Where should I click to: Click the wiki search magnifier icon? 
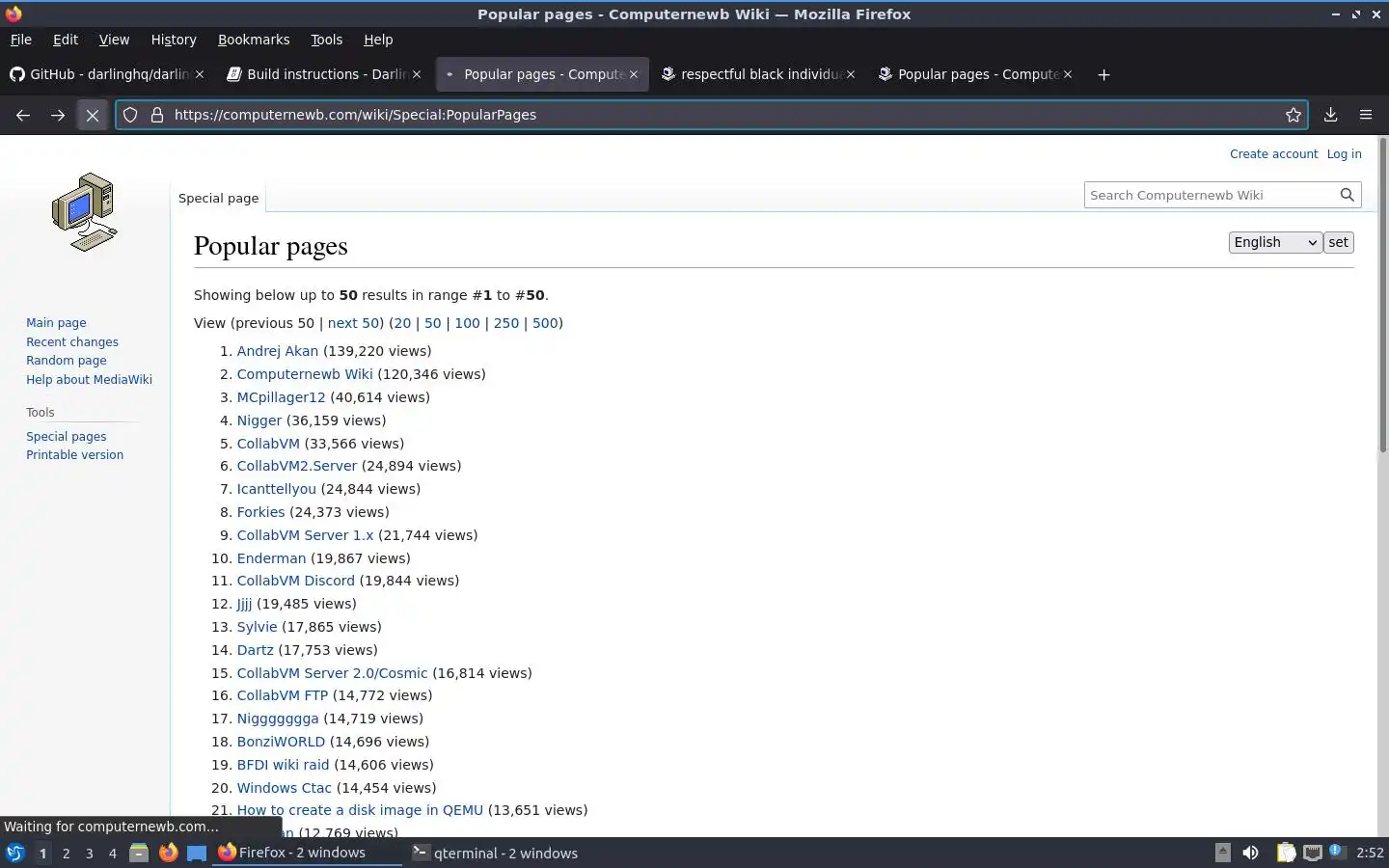pos(1348,195)
